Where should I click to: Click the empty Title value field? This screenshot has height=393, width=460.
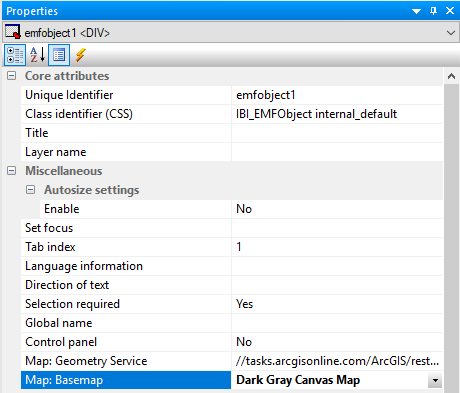tap(337, 133)
